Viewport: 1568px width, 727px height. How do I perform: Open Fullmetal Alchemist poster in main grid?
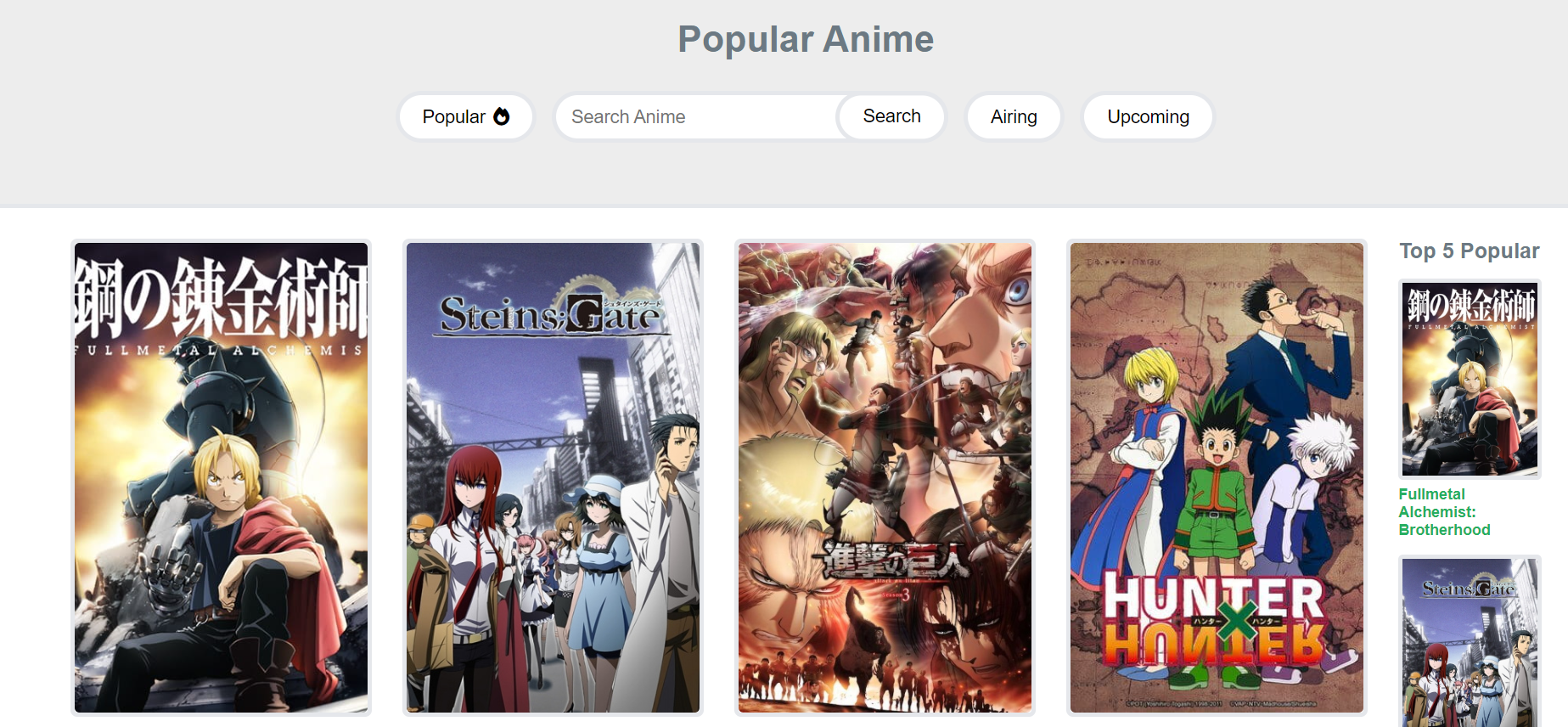tap(221, 477)
